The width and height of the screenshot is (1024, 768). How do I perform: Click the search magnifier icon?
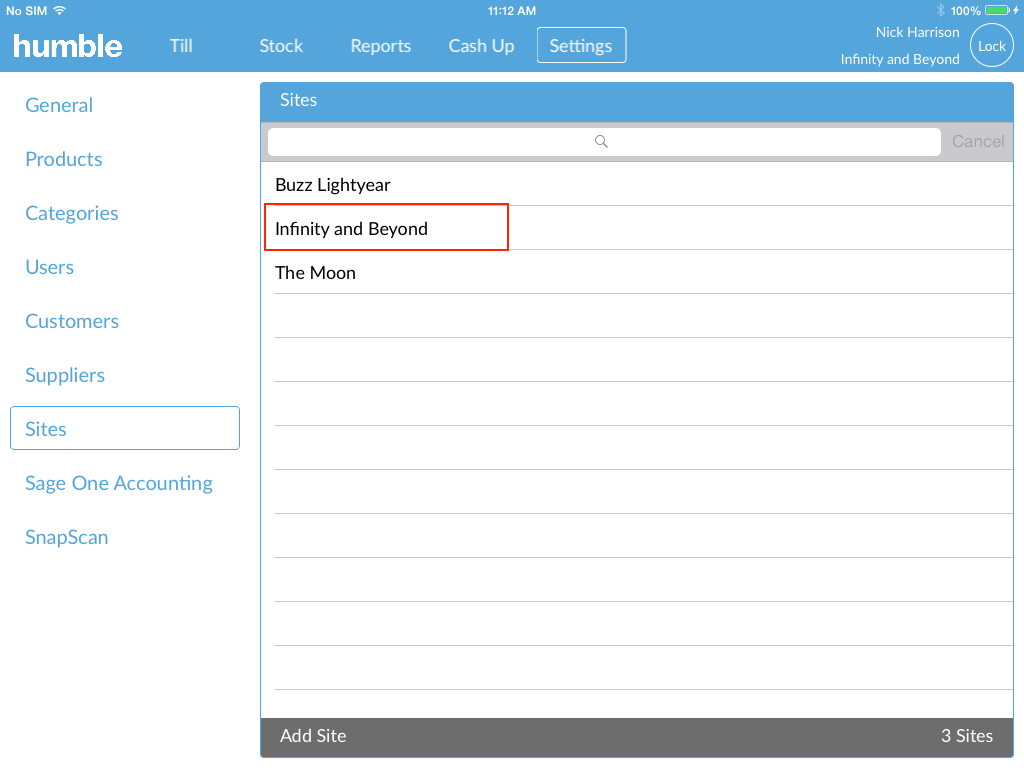[601, 141]
